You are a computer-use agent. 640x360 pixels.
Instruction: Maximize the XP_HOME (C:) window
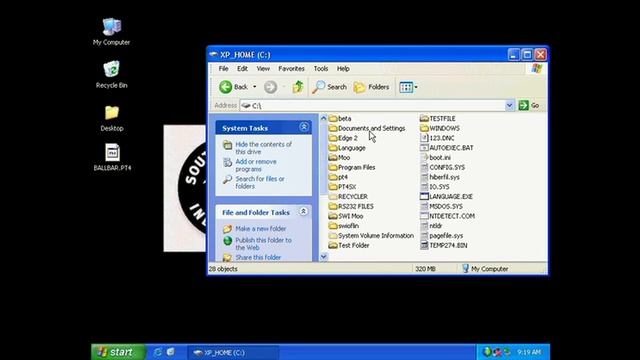click(527, 54)
